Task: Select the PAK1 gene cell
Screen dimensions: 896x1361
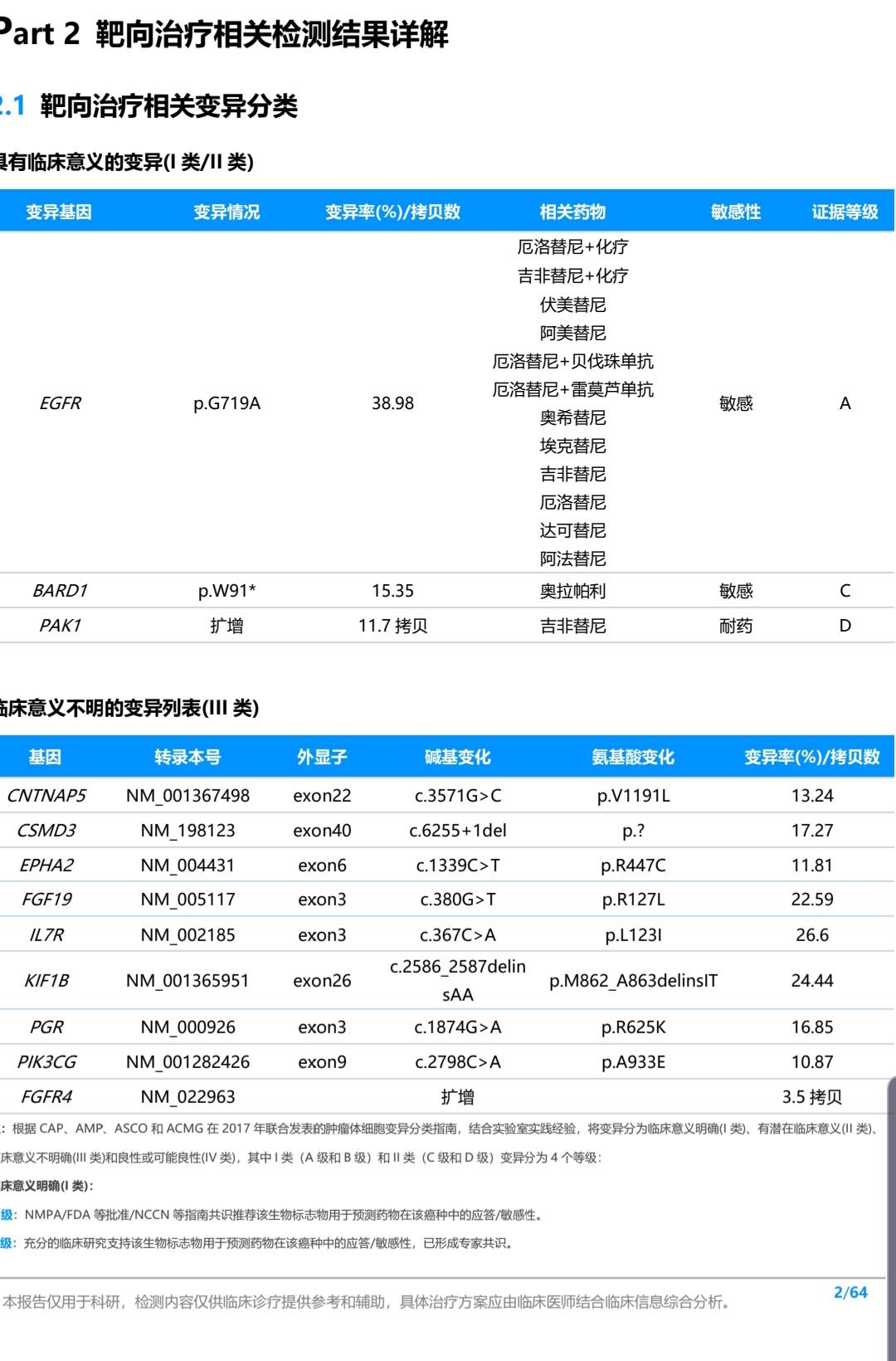Action: pos(60,626)
